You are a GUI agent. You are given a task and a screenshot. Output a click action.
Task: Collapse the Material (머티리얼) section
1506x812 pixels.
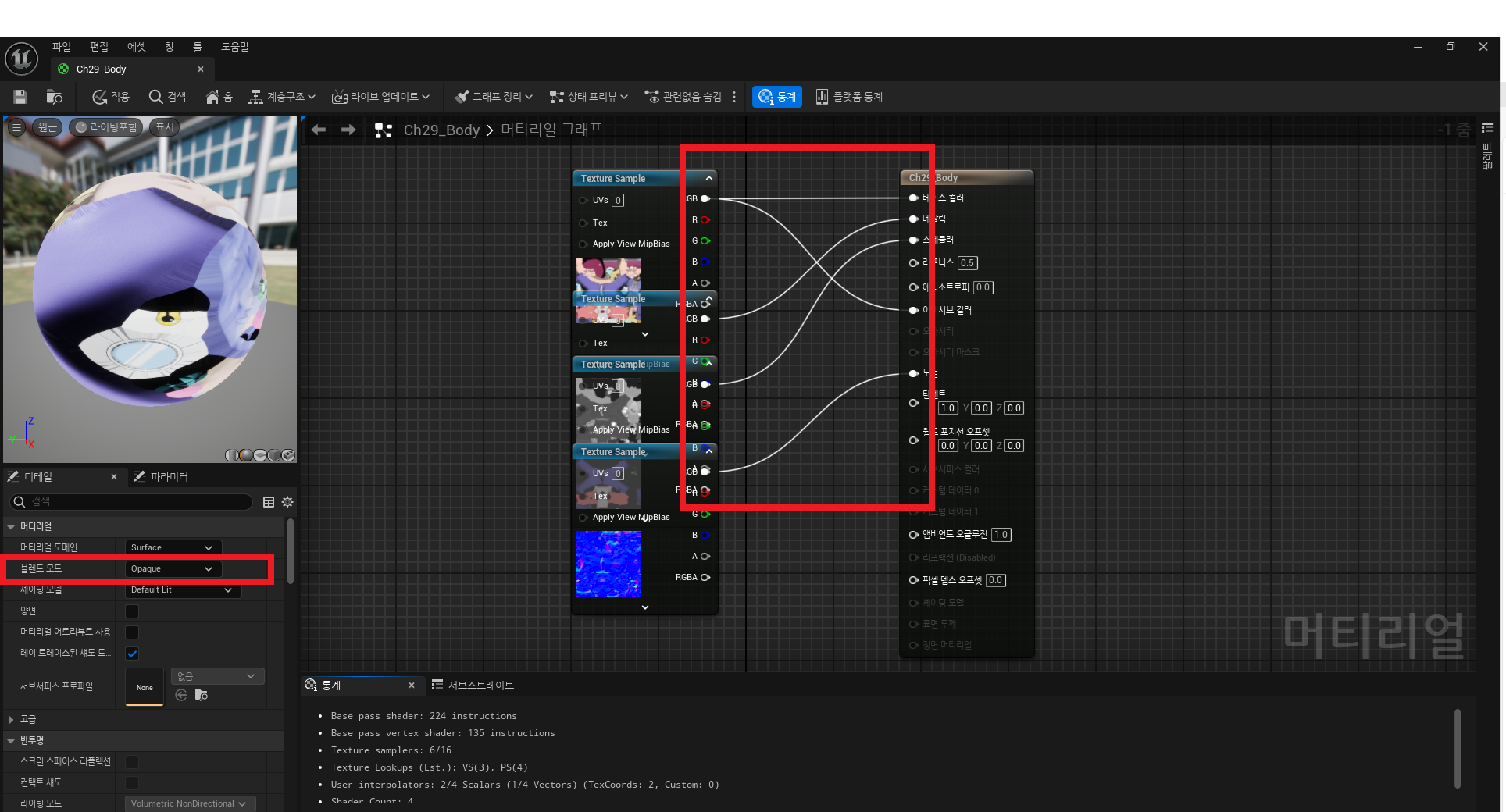(x=12, y=527)
